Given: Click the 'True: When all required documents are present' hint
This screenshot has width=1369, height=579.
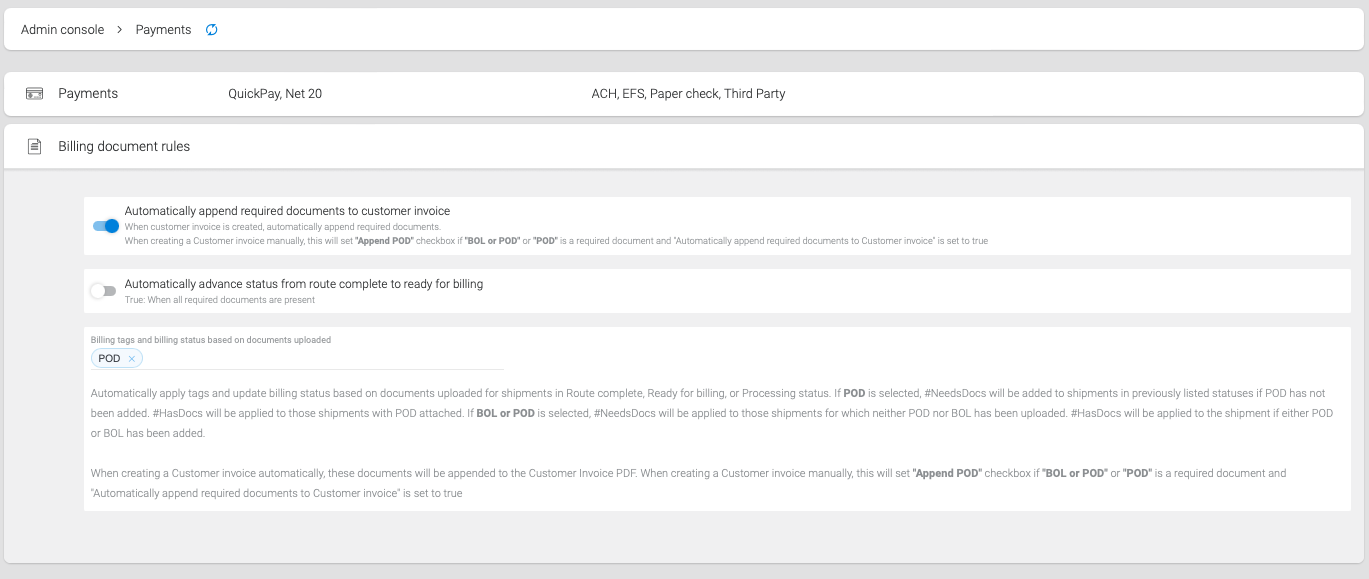Looking at the screenshot, I should click(220, 300).
